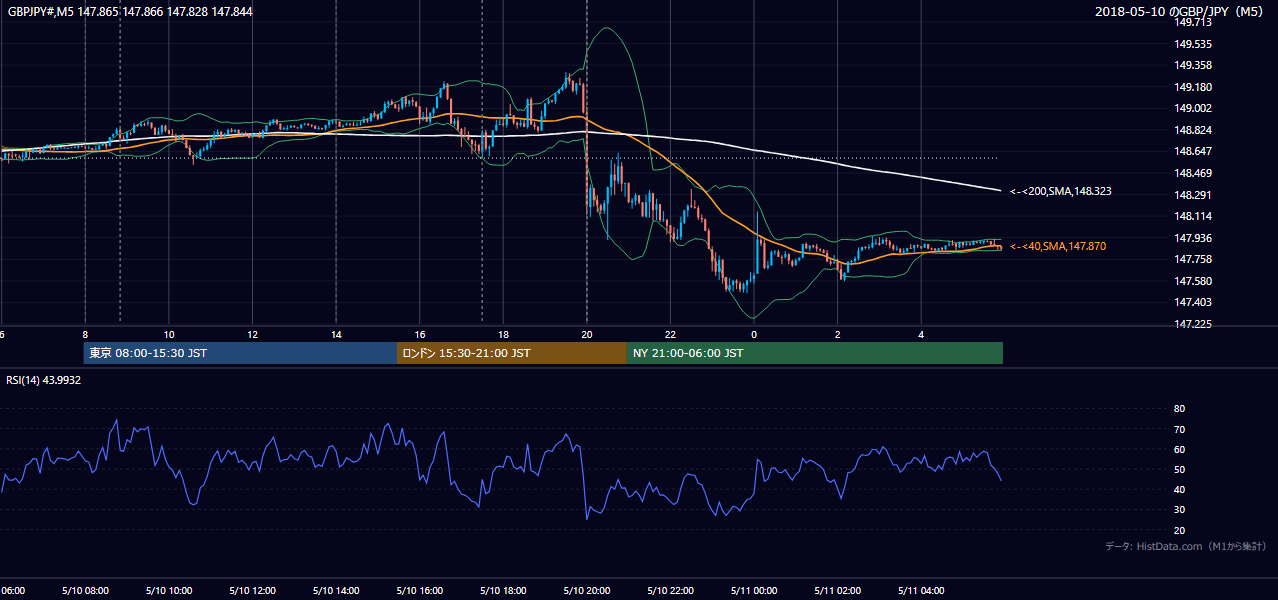Click RSI scale value 30

pyautogui.click(x=1179, y=510)
